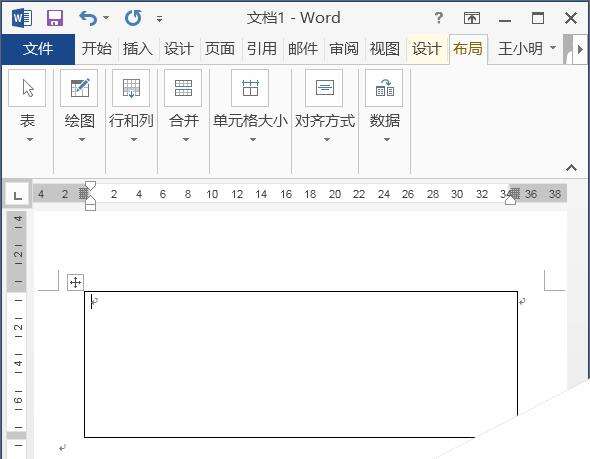This screenshot has height=459, width=590.
Task: Switch to the 页面 tab
Action: pos(220,49)
